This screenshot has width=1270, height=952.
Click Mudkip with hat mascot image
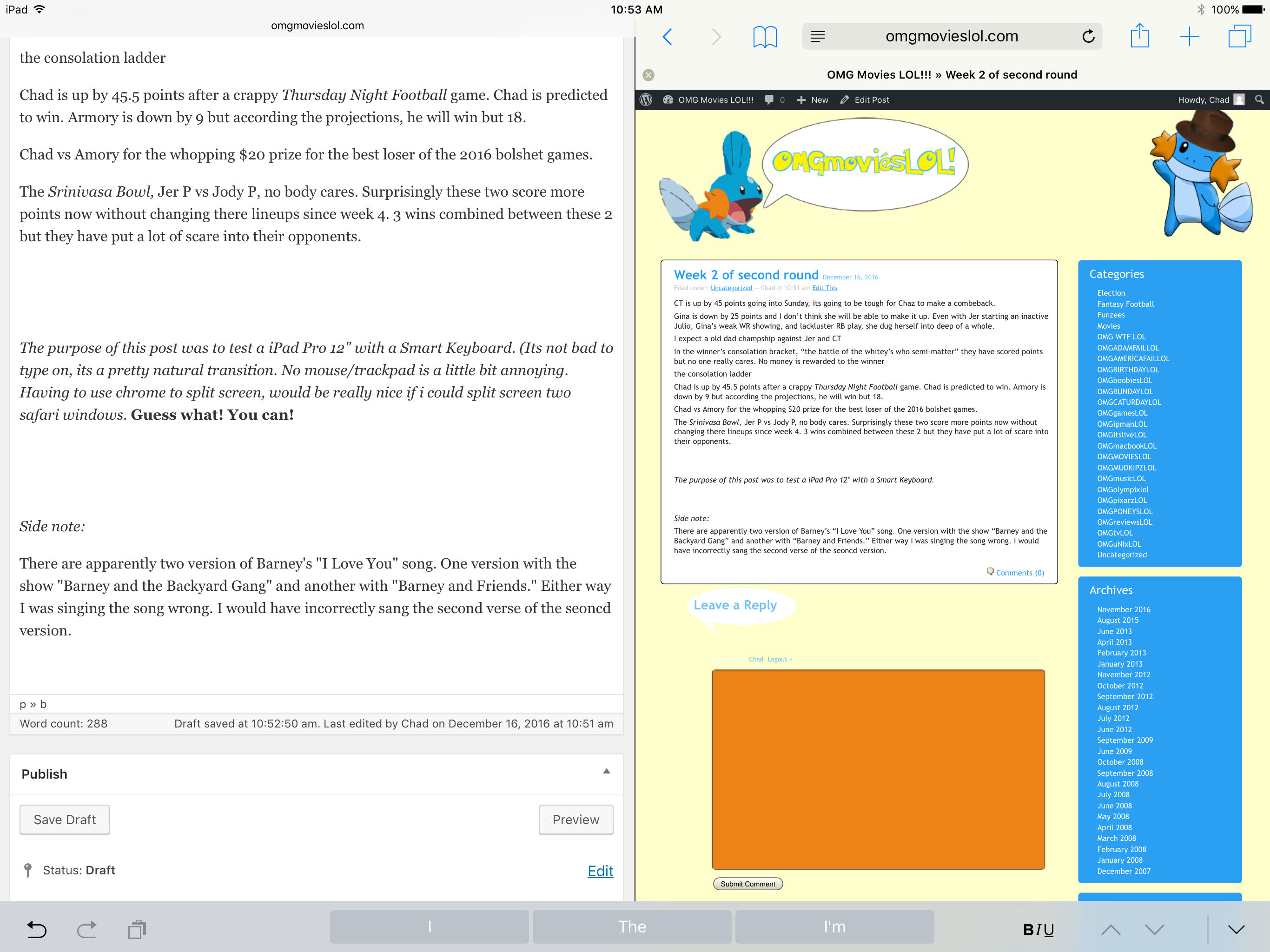click(1202, 173)
